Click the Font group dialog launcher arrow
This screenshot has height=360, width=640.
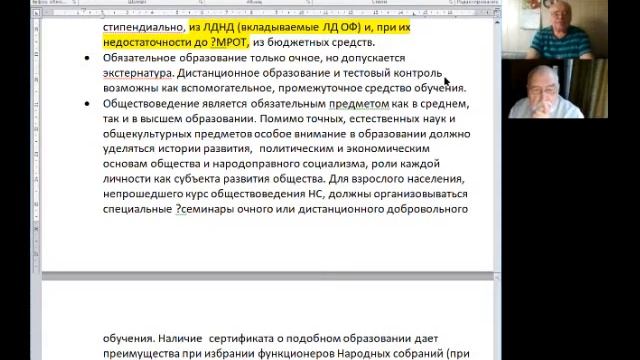201,2
